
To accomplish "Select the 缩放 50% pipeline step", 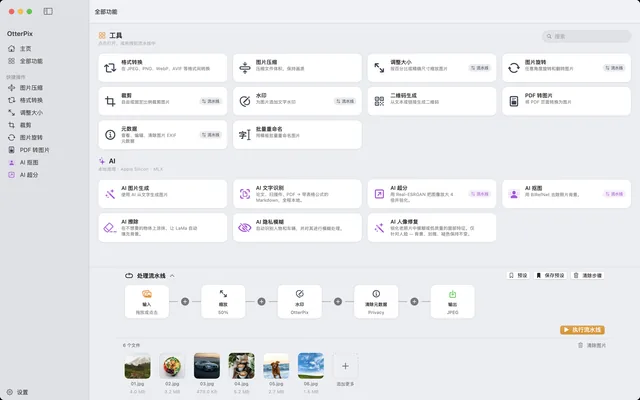I will 223,302.
